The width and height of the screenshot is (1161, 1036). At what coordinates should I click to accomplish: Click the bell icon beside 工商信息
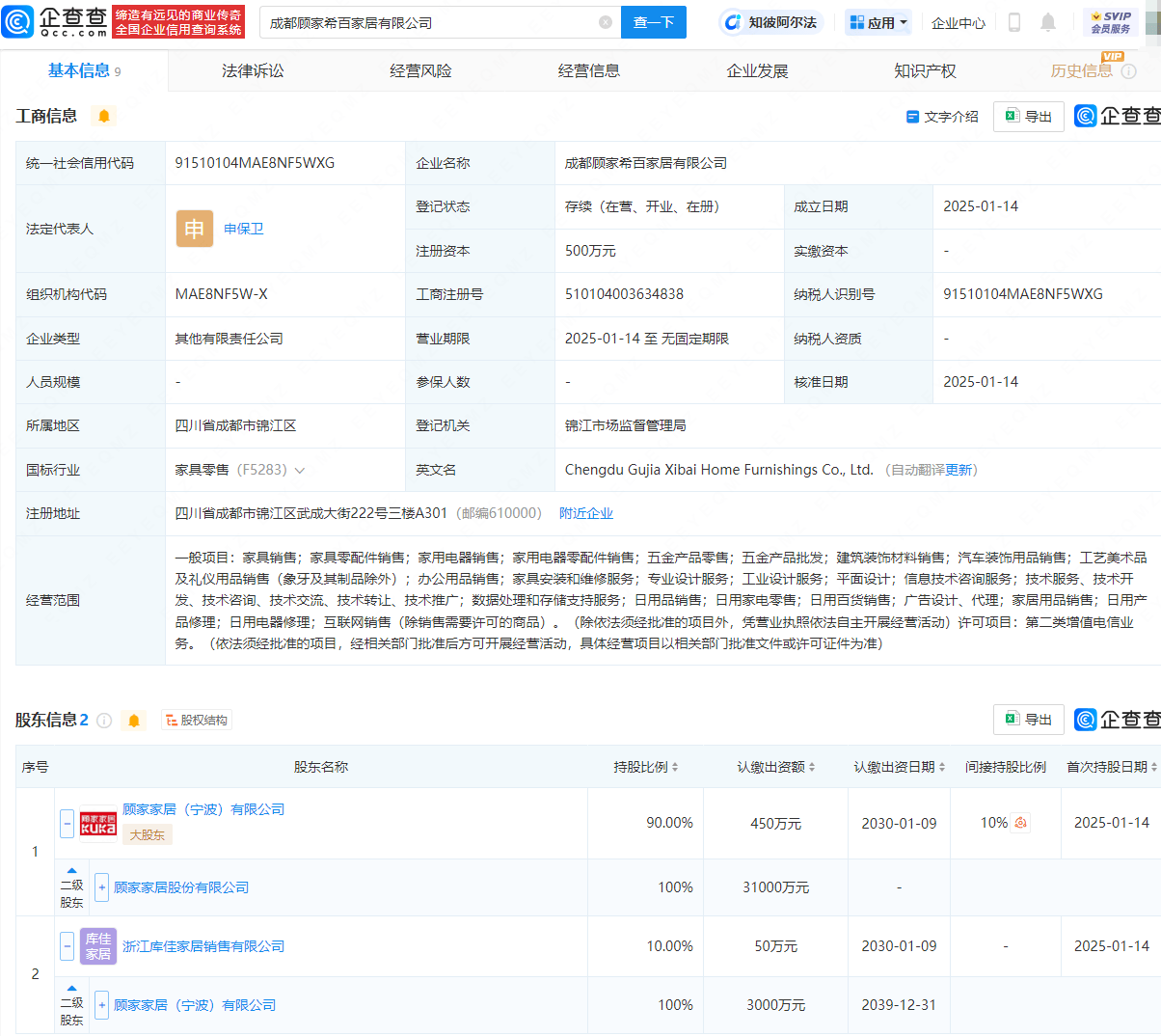[x=104, y=117]
